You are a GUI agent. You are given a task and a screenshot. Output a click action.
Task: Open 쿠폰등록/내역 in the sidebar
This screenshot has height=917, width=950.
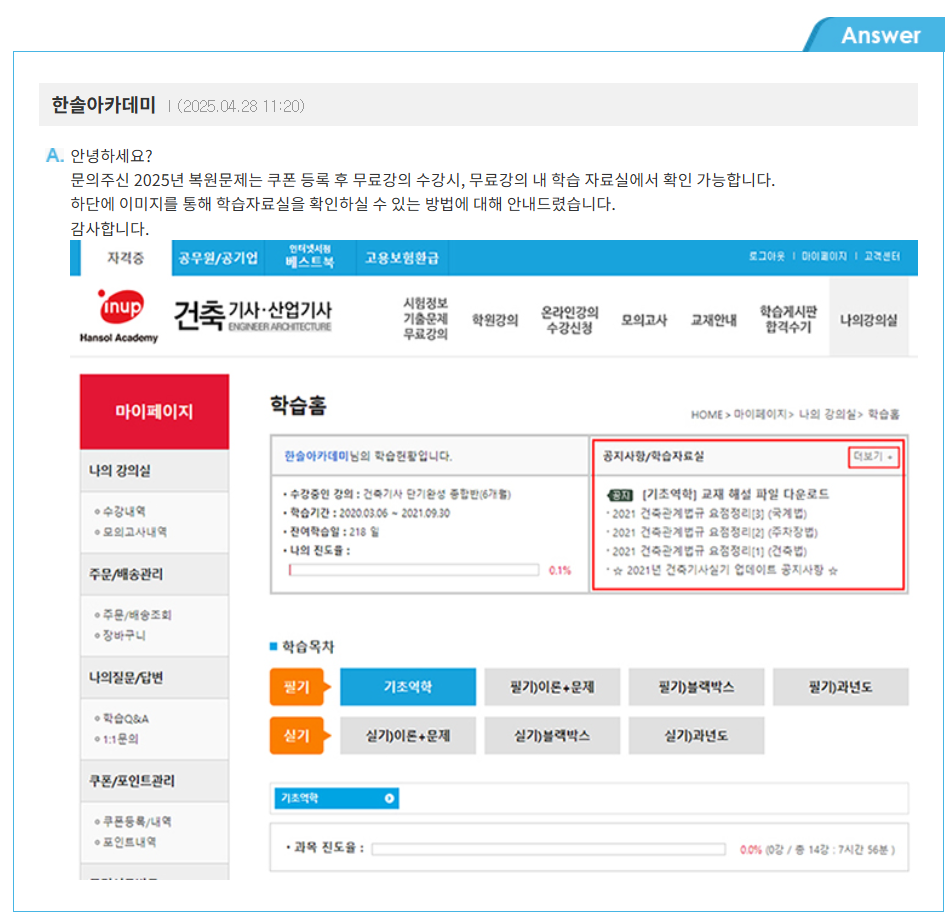(x=137, y=821)
